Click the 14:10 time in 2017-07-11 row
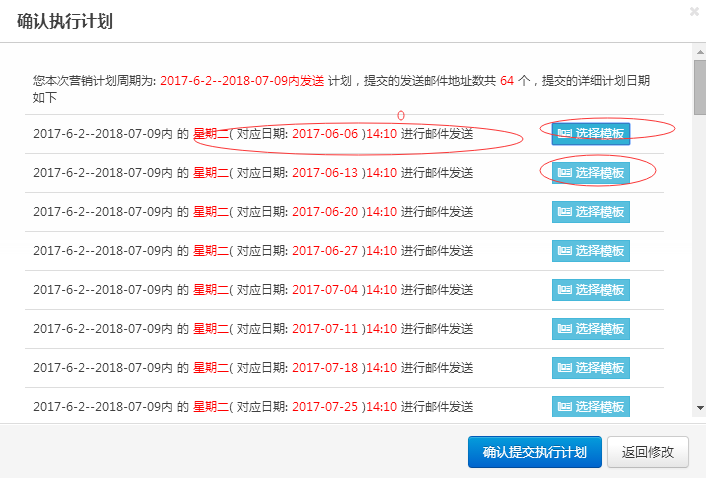Image resolution: width=706 pixels, height=478 pixels. point(382,329)
